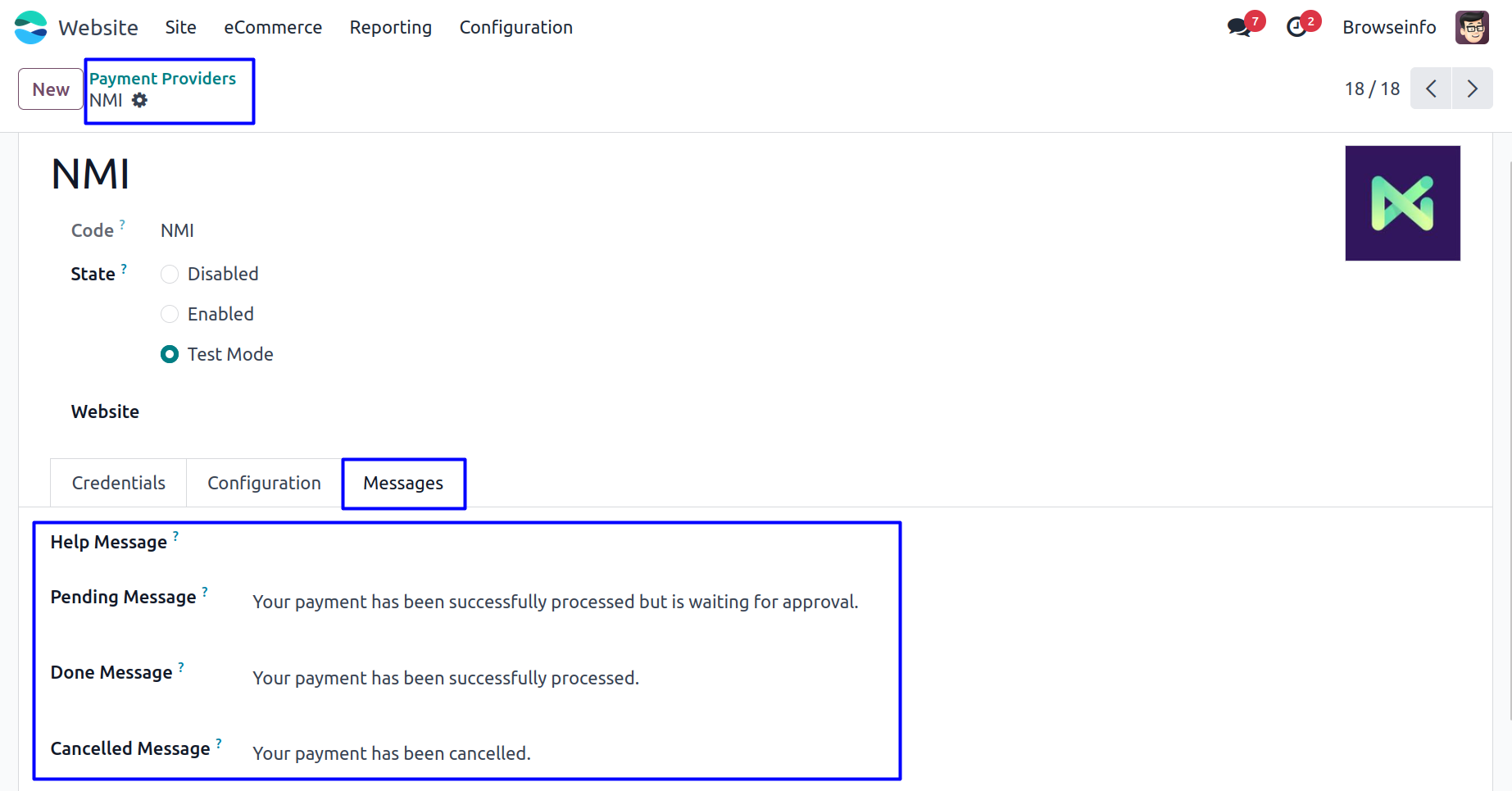Click the New button
Screen dimensions: 1512x791
(x=51, y=89)
